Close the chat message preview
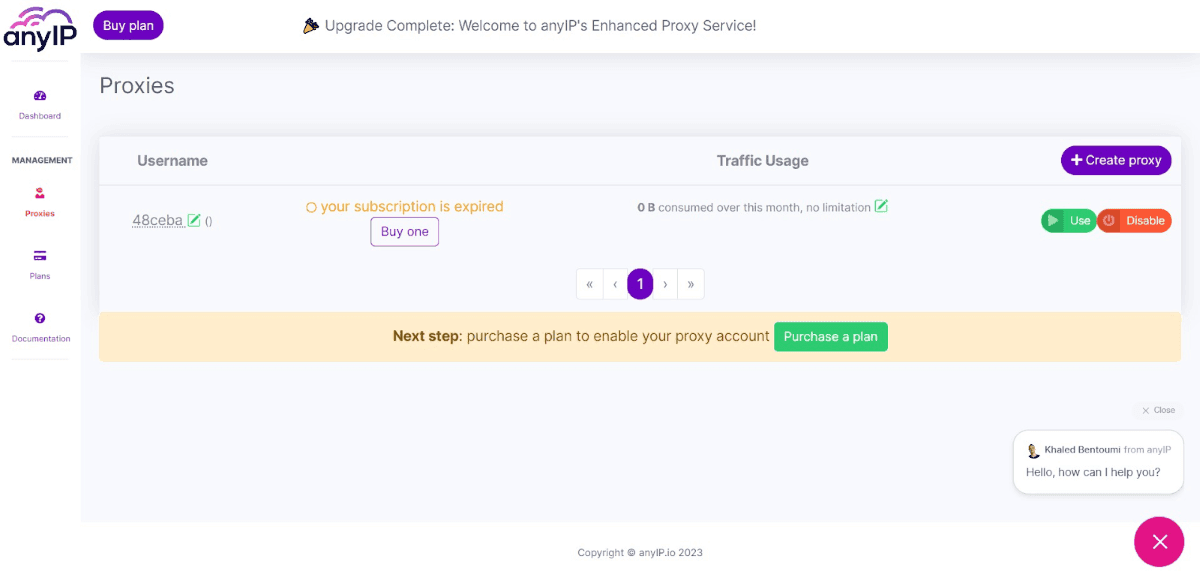The image size is (1200, 575). pos(1159,410)
